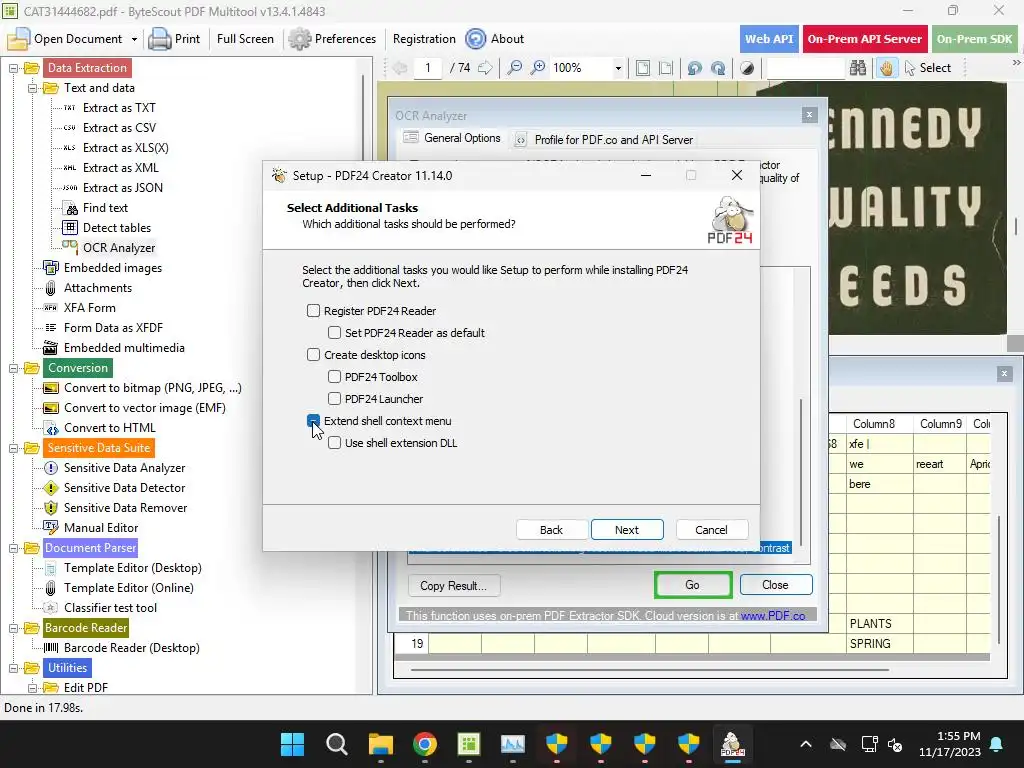Collapse the Data Extraction tree node
Viewport: 1024px width, 768px height.
13,68
